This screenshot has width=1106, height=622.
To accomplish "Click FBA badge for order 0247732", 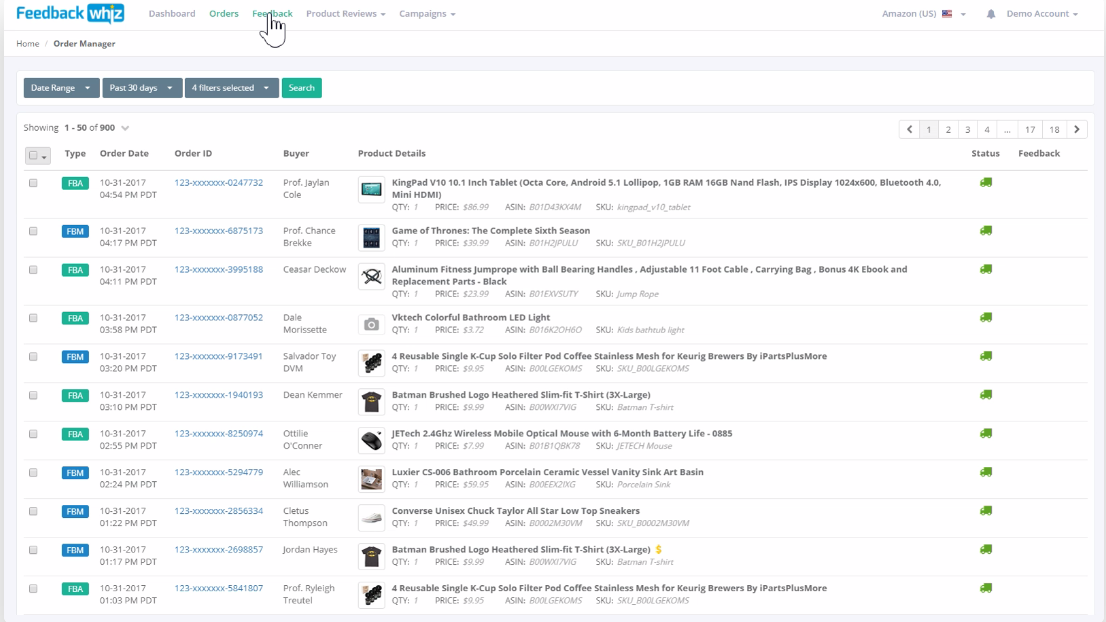I will (75, 183).
